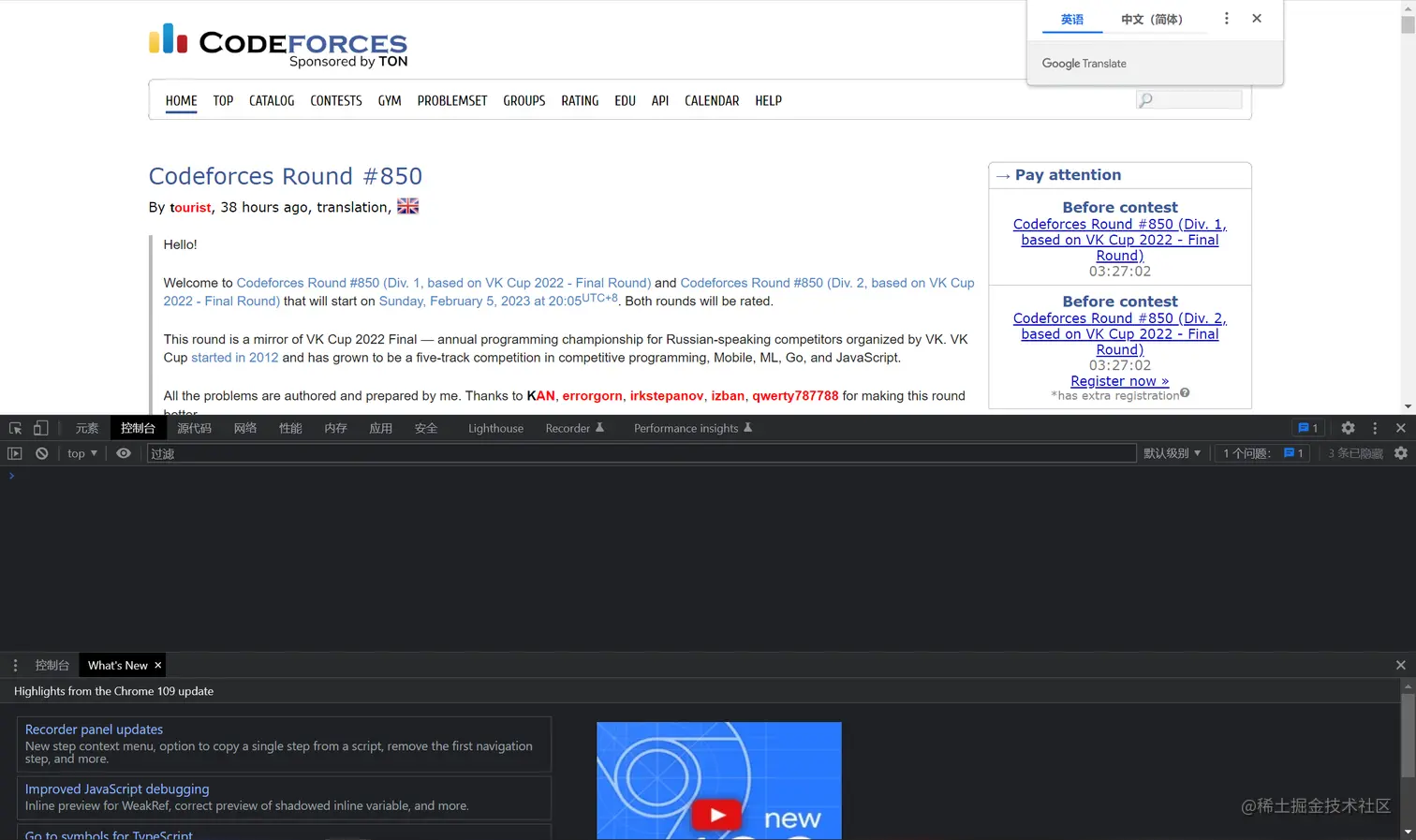Open the Div. 1 contest link in sidebar
The height and width of the screenshot is (840, 1416).
point(1120,240)
